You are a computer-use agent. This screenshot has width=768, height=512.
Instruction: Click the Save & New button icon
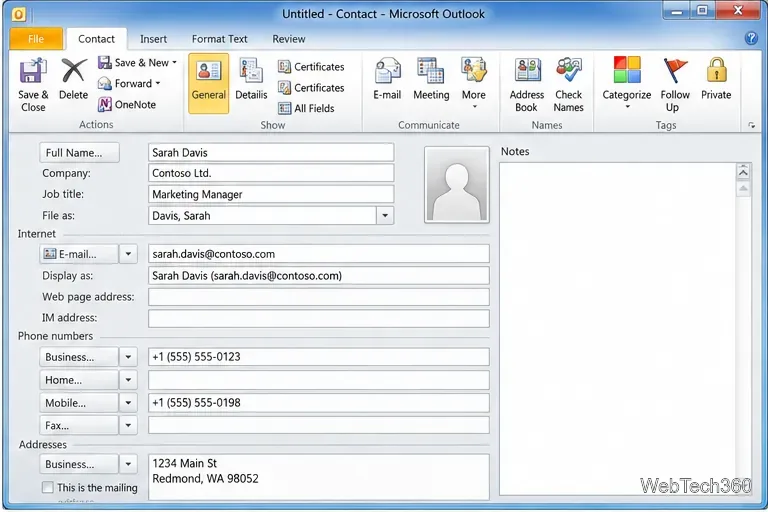click(x=104, y=62)
